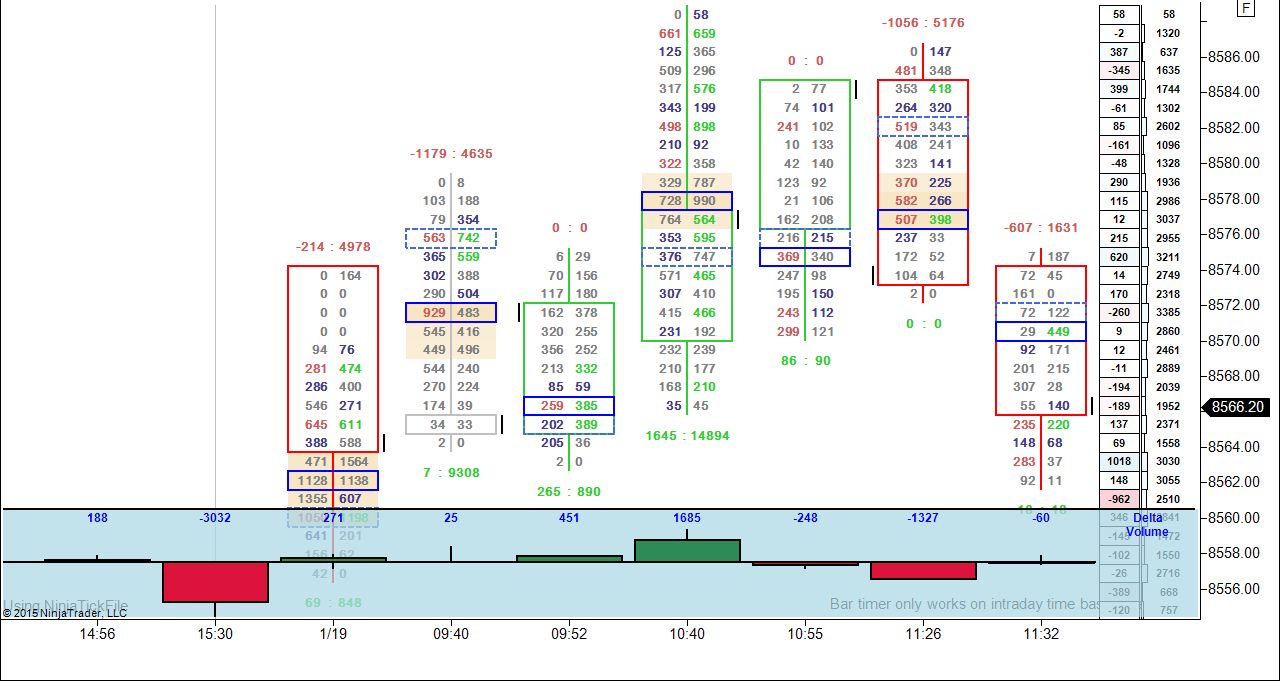
Task: Click the footer total 86 : 90
Action: [x=805, y=361]
